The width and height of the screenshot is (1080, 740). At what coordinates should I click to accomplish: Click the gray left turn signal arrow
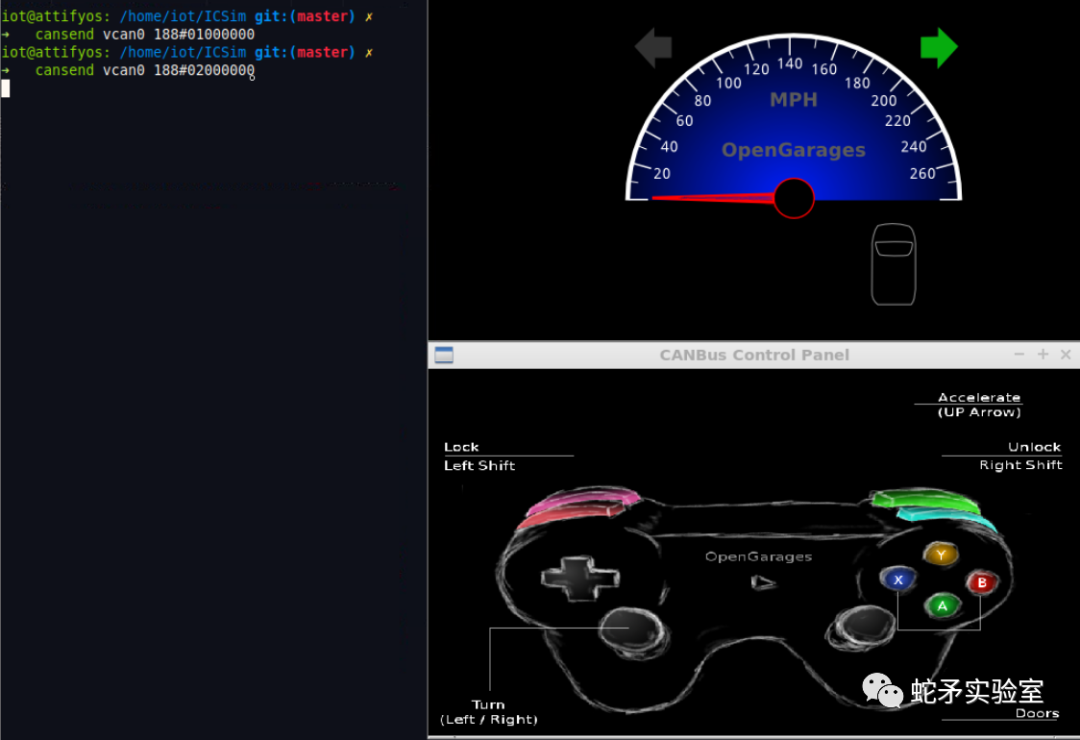coord(653,48)
